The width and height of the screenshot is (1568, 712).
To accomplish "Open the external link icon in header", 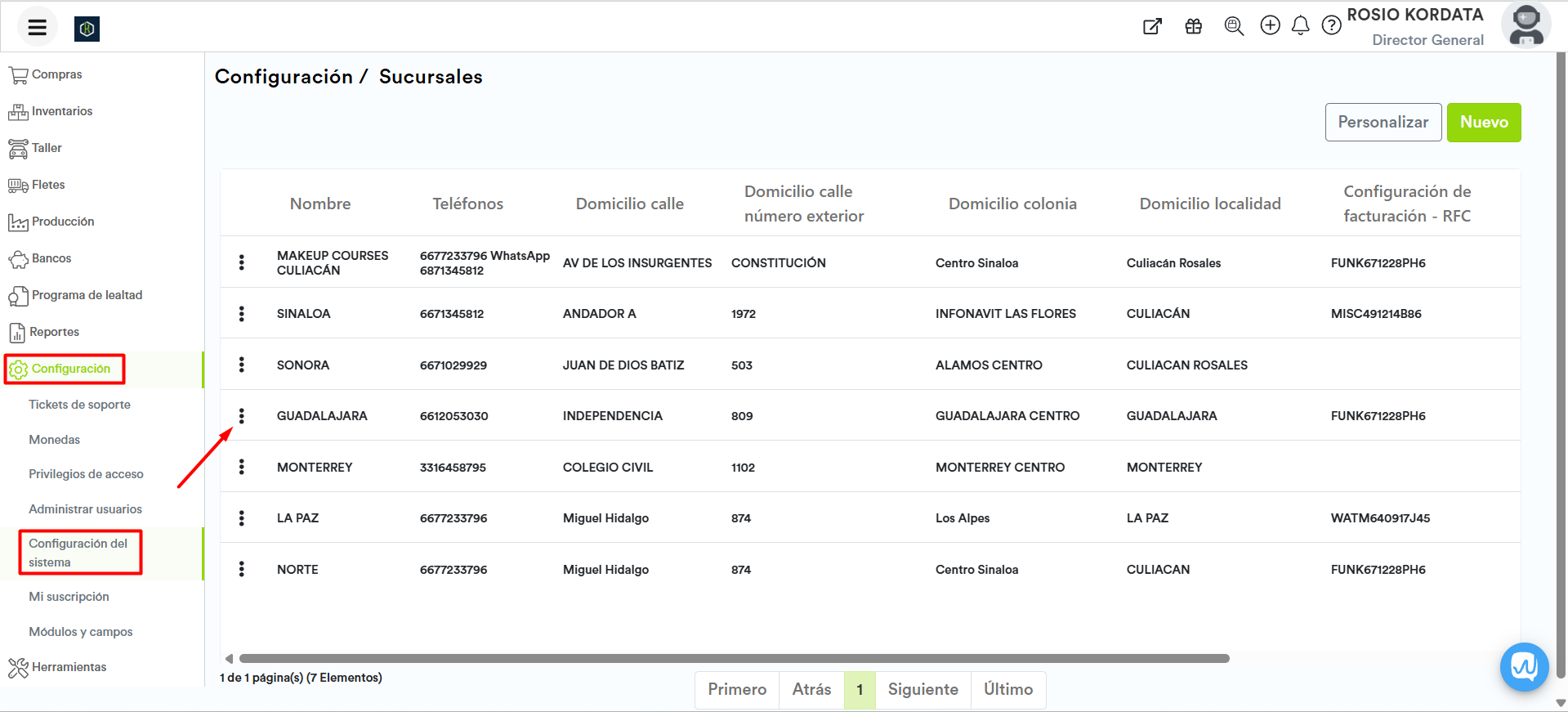I will (1152, 26).
